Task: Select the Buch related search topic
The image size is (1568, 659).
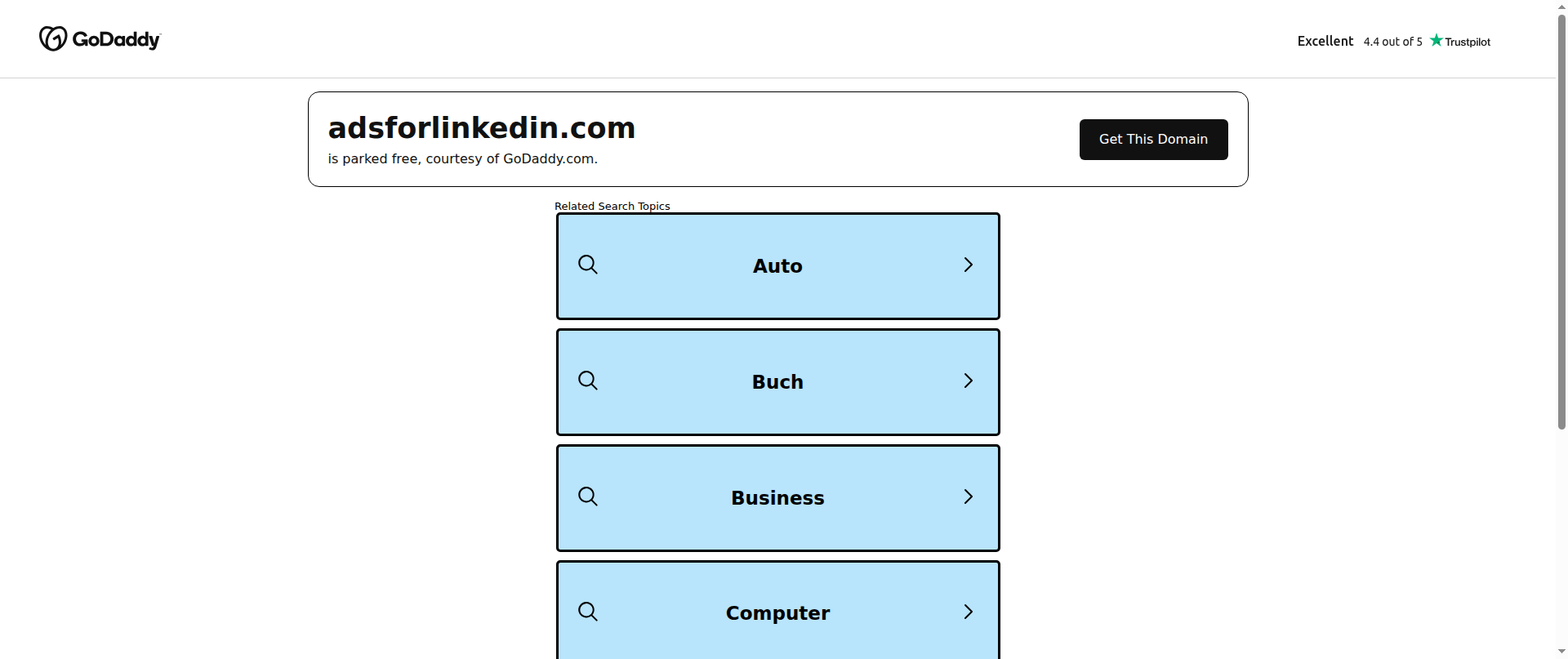Action: 778,382
